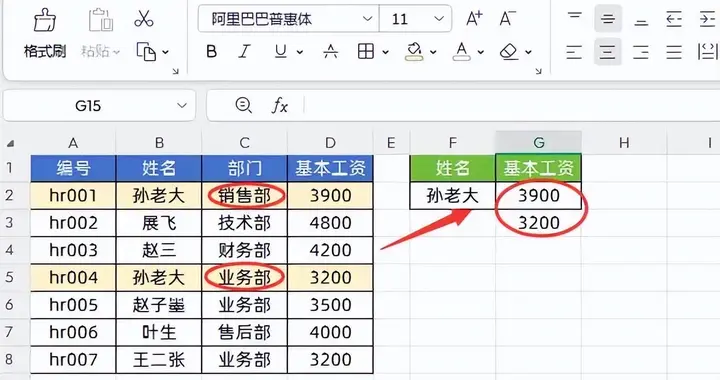Click the Clear eraser icon
This screenshot has height=380, width=720.
[x=509, y=51]
